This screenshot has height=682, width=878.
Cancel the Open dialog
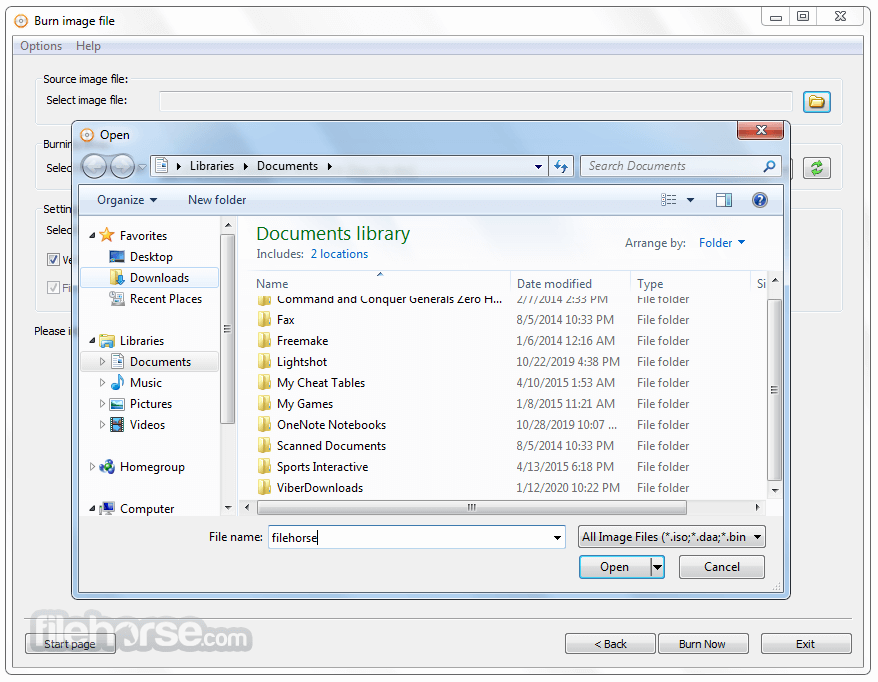pos(722,567)
